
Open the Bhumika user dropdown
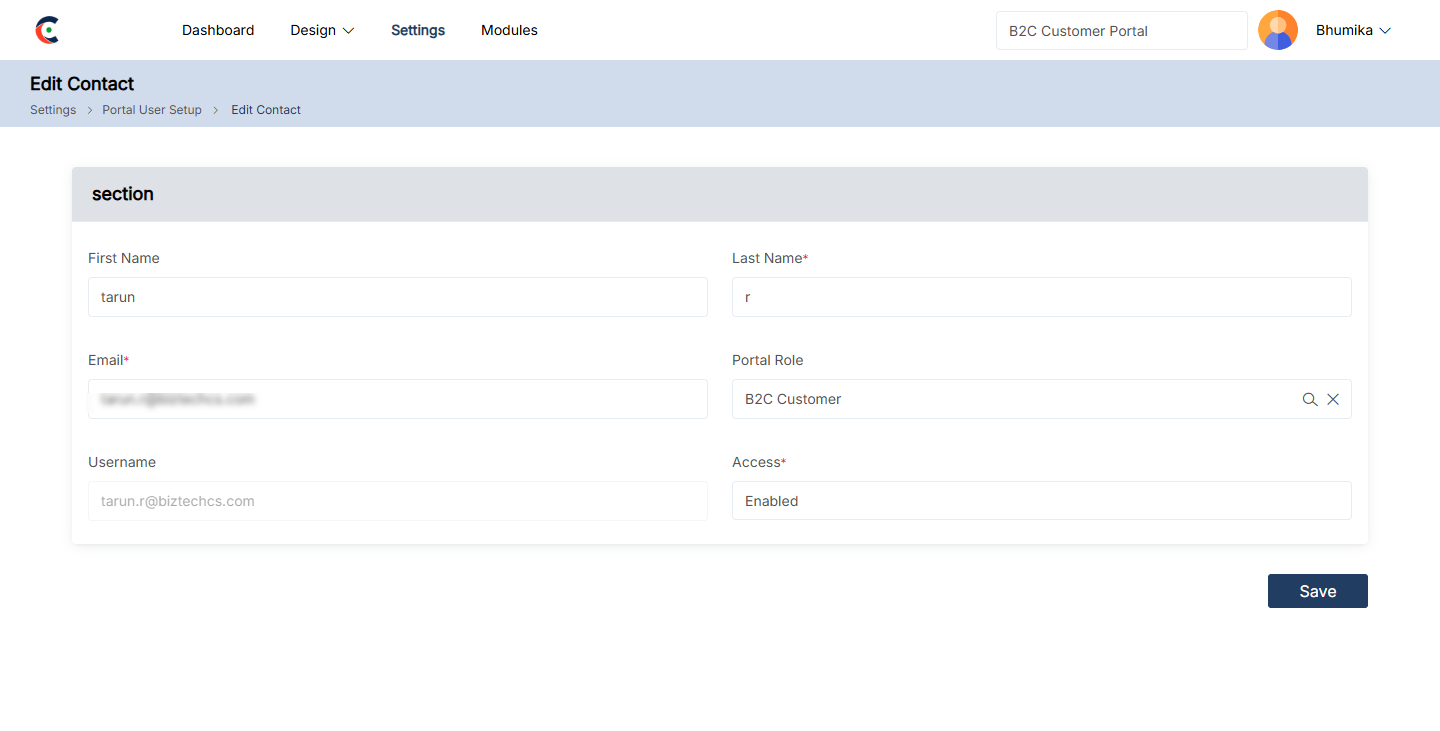point(1353,30)
